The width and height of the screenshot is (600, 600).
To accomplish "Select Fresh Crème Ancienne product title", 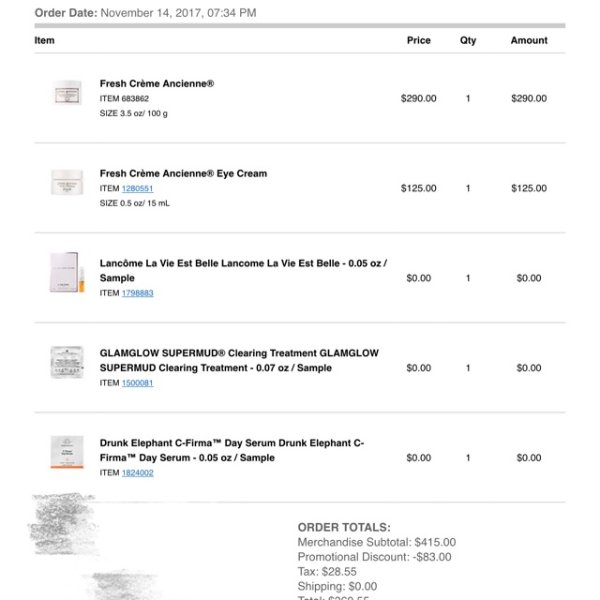I will point(157,84).
